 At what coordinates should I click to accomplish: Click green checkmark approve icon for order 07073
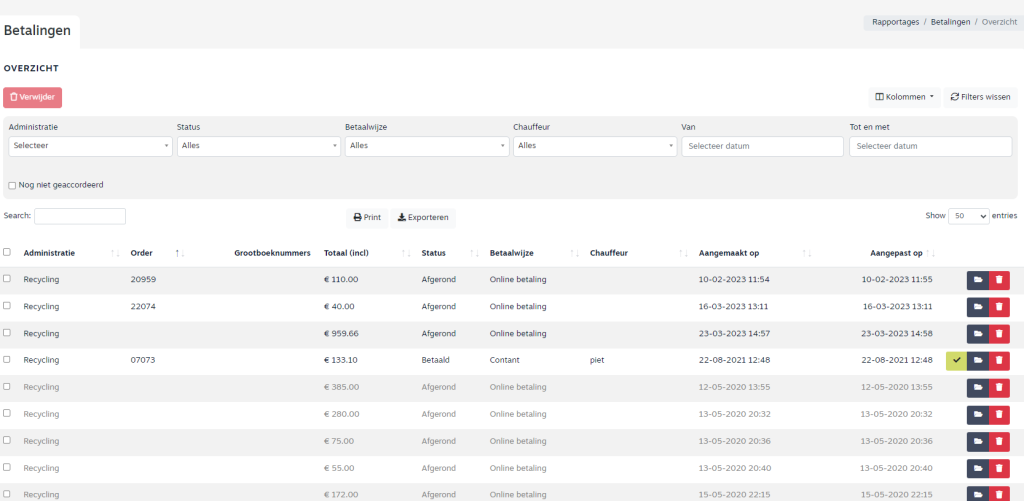956,360
